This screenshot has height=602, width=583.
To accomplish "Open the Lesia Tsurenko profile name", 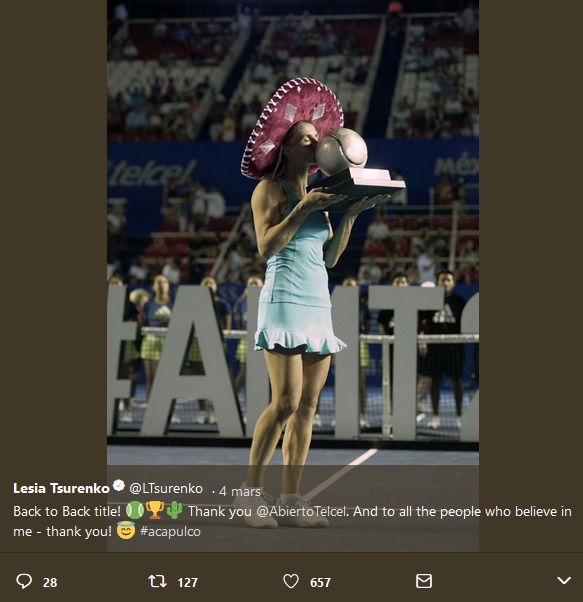I will (61, 488).
